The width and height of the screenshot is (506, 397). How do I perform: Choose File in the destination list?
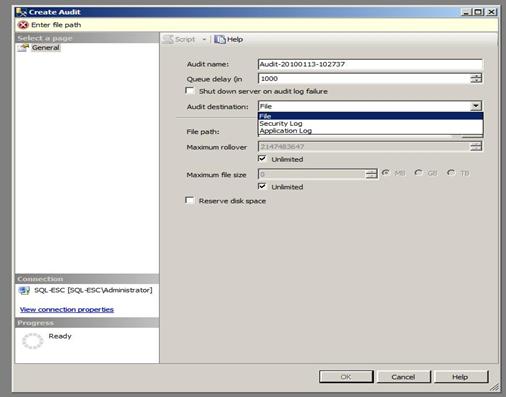pyautogui.click(x=371, y=116)
